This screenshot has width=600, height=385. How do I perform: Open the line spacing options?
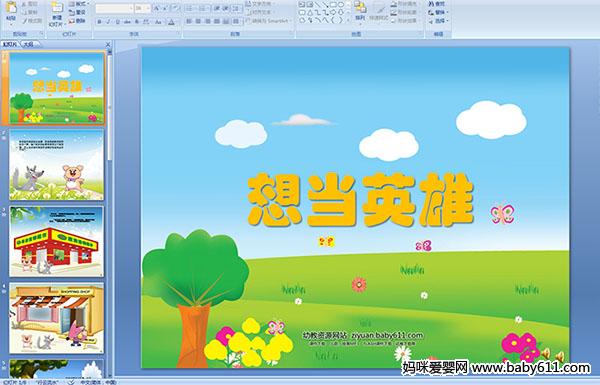pos(237,8)
